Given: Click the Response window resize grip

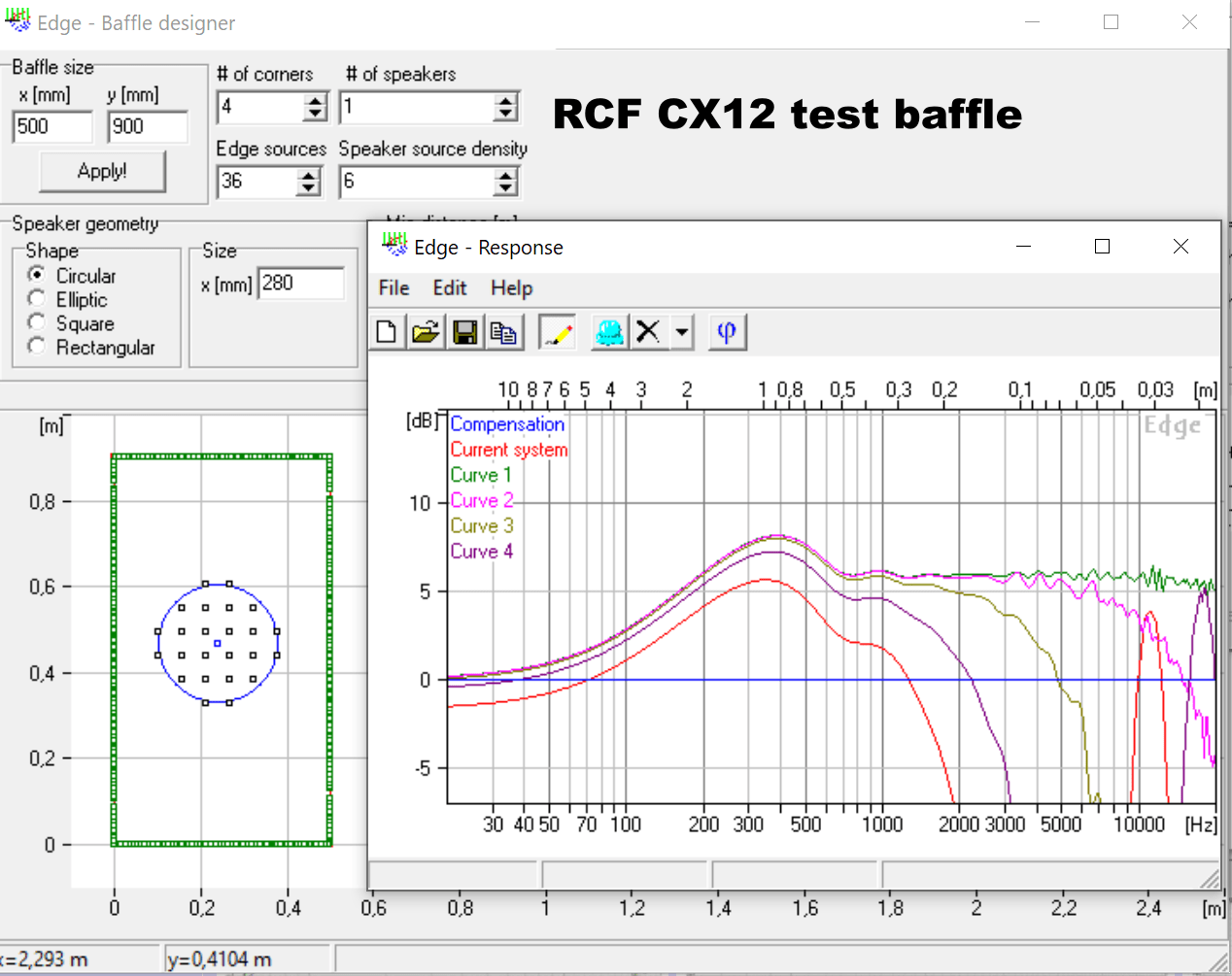Looking at the screenshot, I should 1210,878.
